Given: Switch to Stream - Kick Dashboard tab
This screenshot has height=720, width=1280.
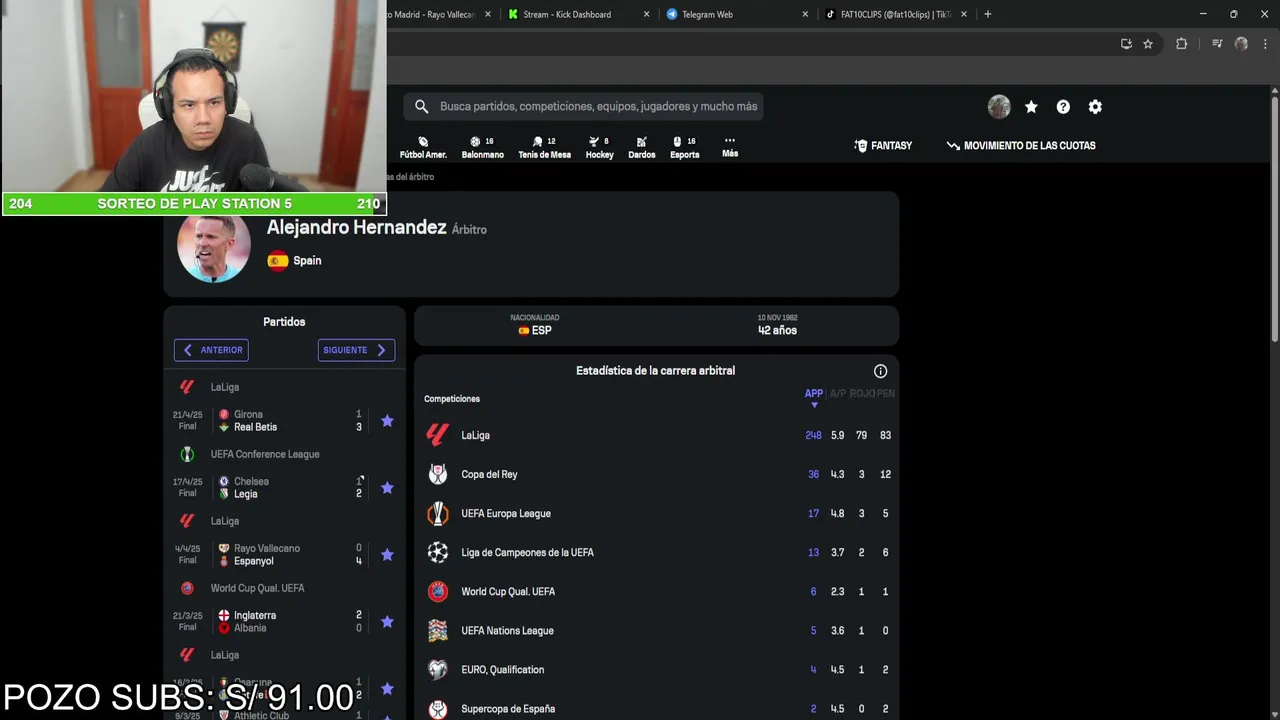Looking at the screenshot, I should pos(567,14).
